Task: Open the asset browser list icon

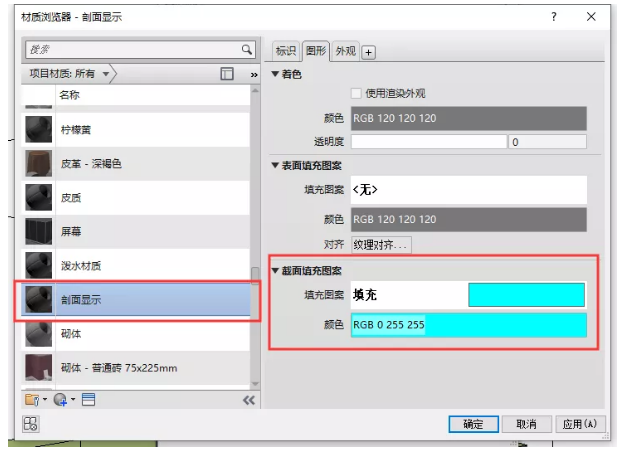Action: click(88, 400)
